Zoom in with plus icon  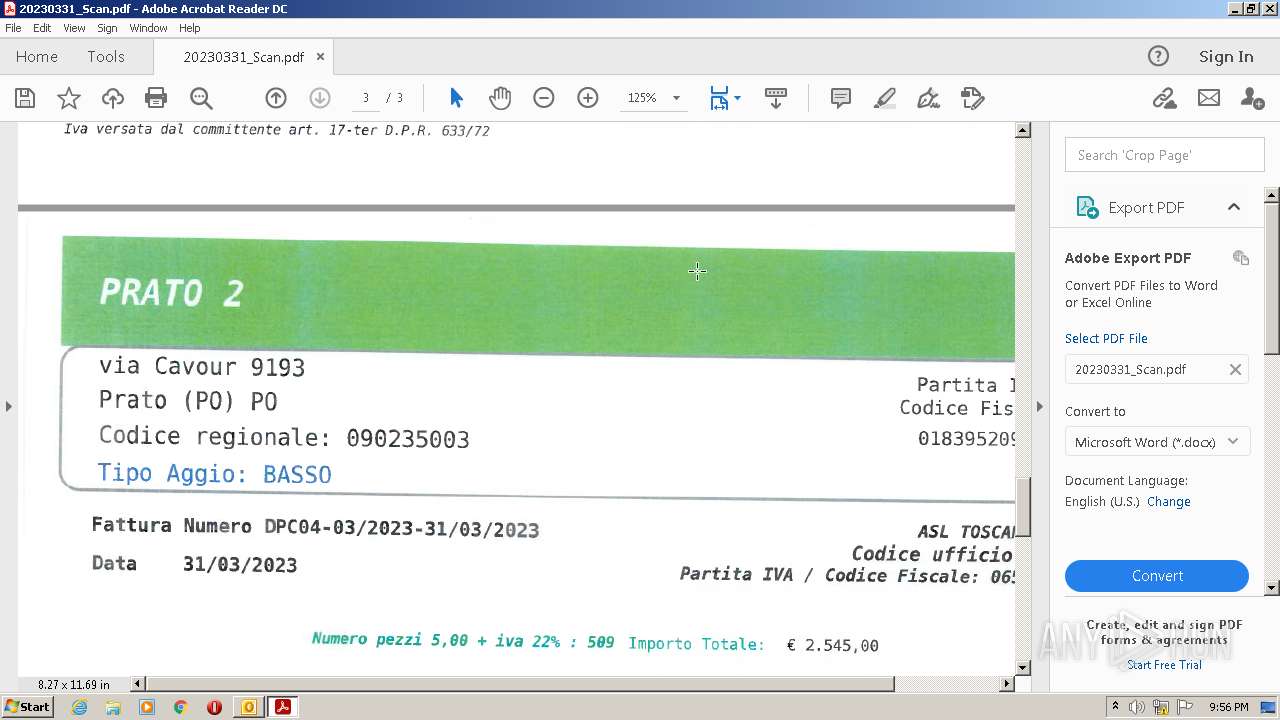click(x=588, y=98)
